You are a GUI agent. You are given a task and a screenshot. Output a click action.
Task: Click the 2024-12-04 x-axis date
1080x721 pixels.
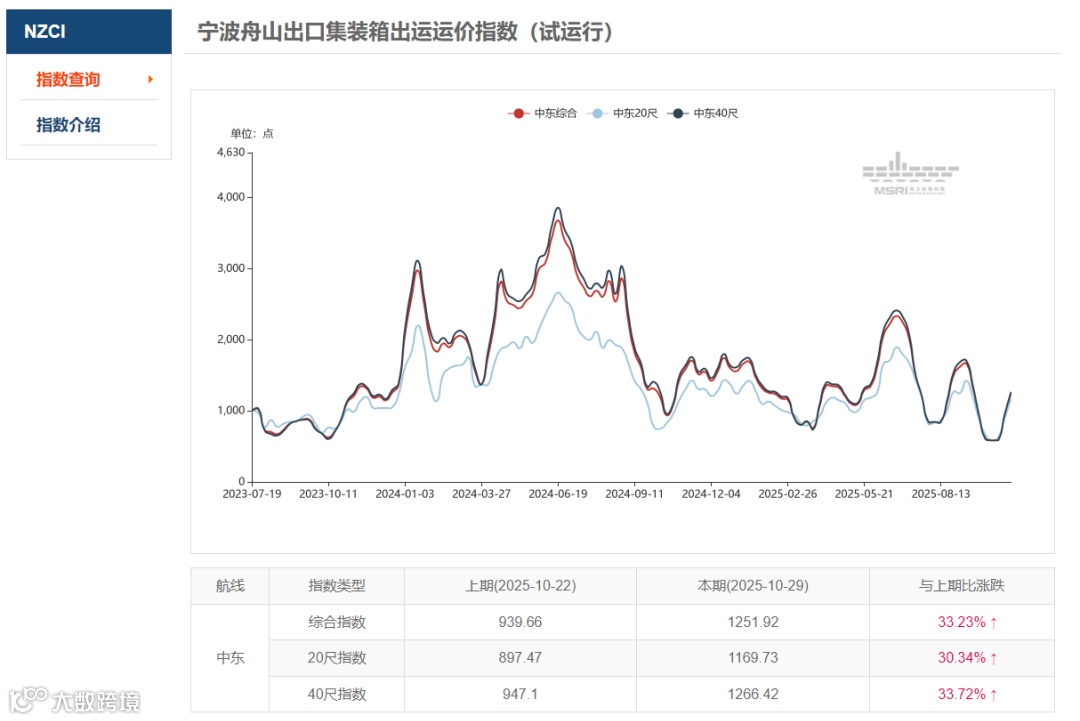coord(711,494)
